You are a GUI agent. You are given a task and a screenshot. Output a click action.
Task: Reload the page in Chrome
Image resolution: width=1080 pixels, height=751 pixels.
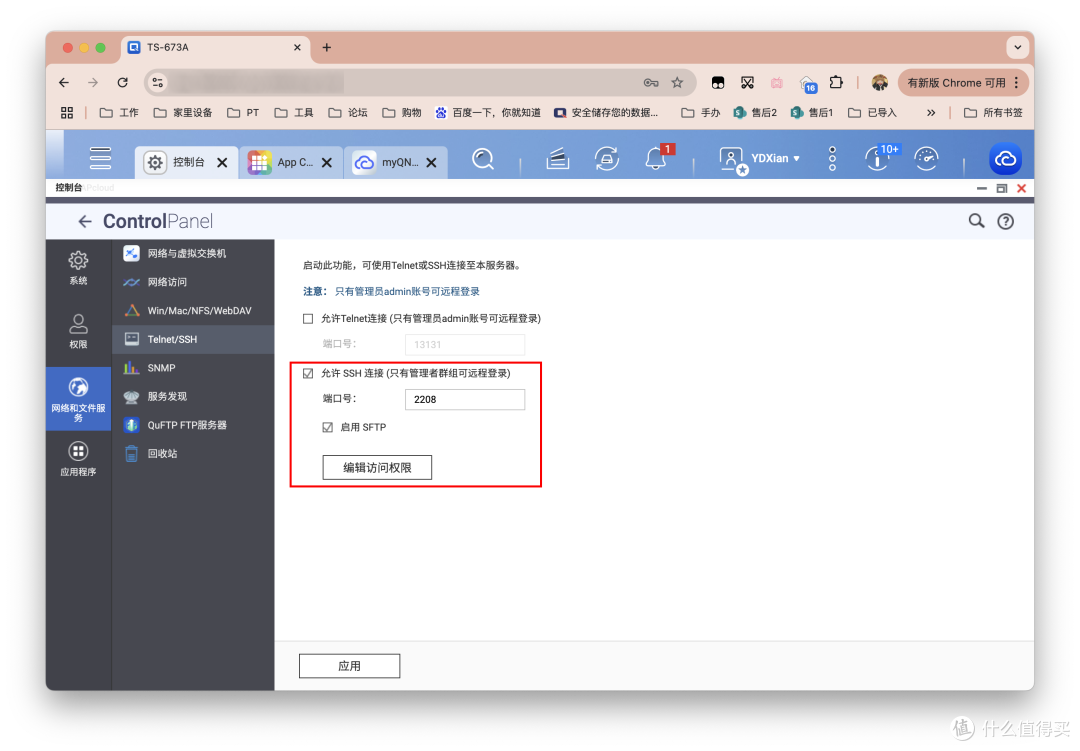(x=123, y=83)
